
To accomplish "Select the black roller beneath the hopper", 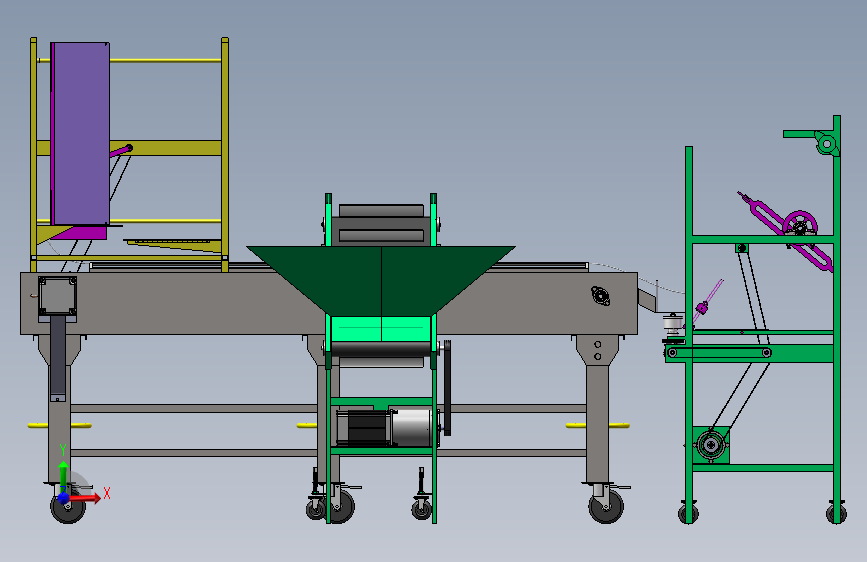I will point(380,349).
